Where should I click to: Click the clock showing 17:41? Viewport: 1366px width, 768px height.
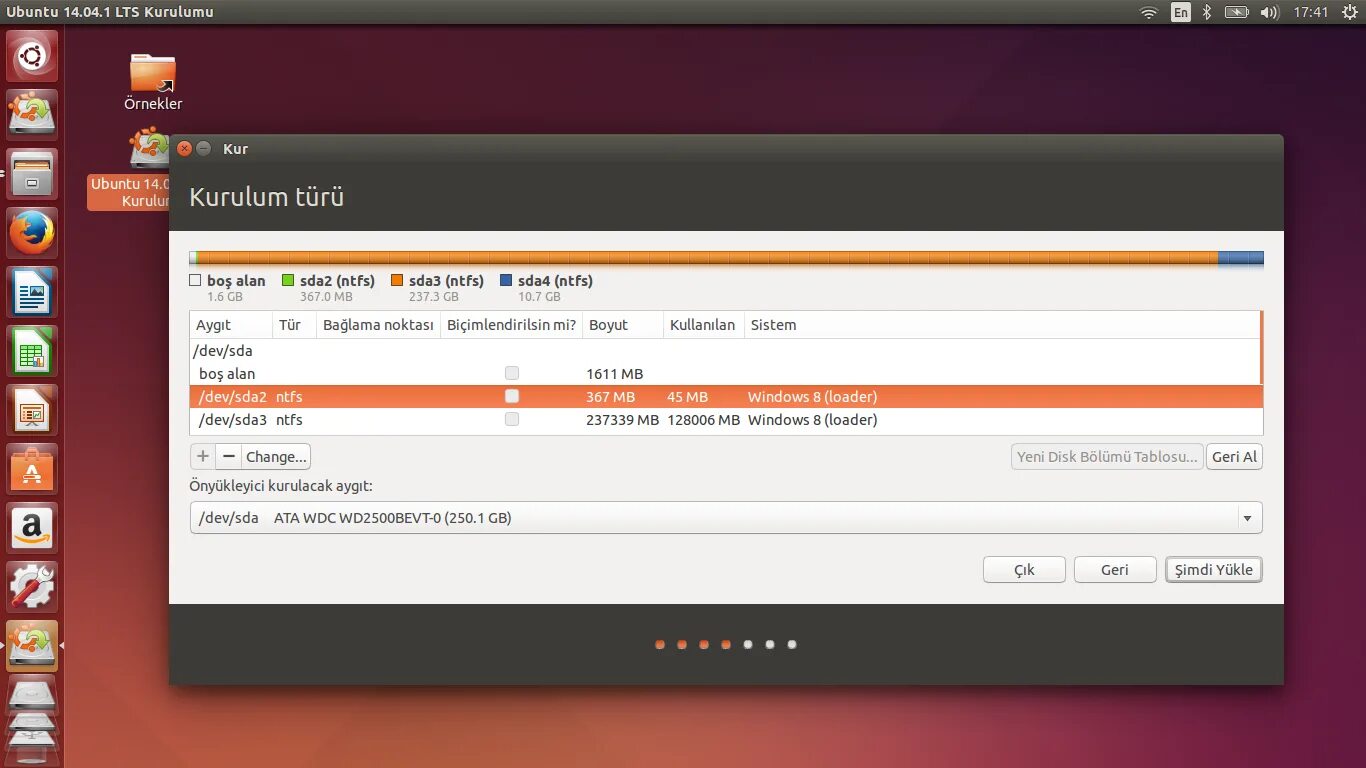1310,12
